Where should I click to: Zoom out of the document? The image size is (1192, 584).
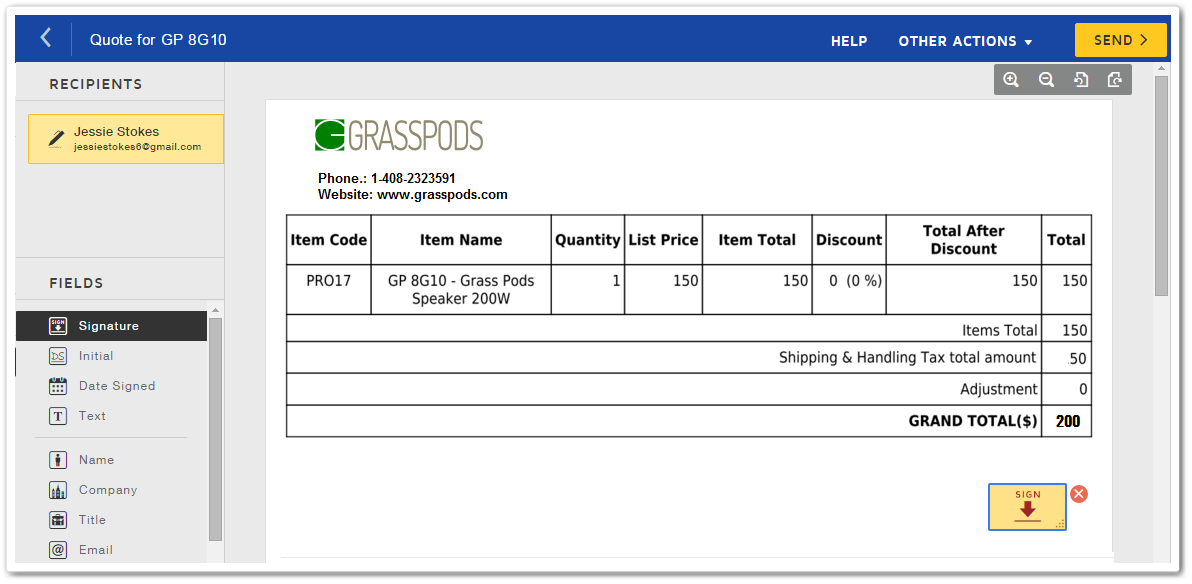coord(1046,80)
